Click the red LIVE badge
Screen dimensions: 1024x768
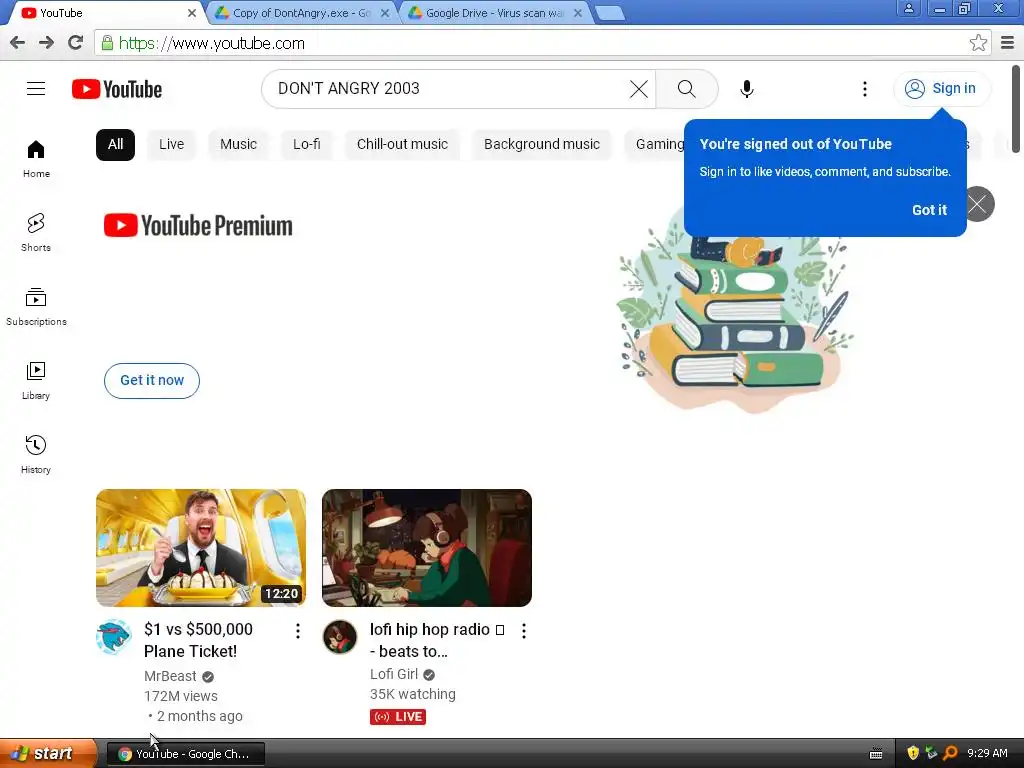pos(398,717)
